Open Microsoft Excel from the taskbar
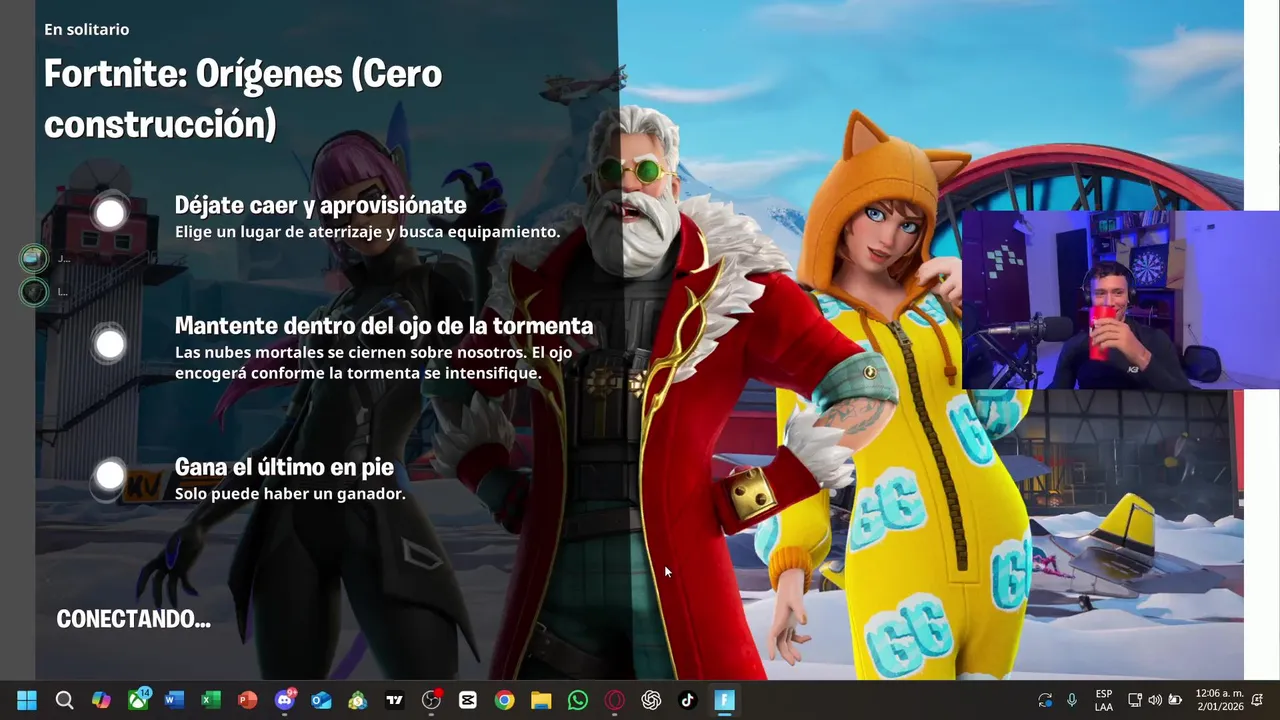Viewport: 1280px width, 720px height. pos(211,700)
